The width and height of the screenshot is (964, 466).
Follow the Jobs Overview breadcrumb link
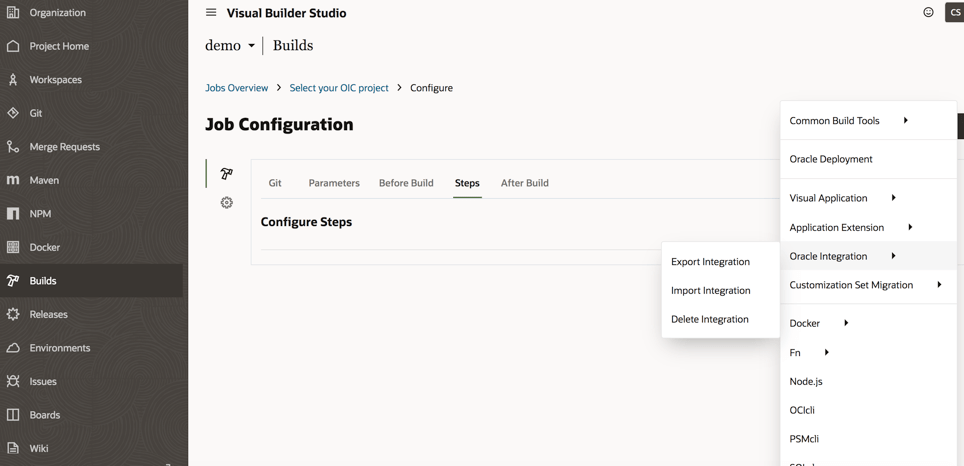point(236,88)
